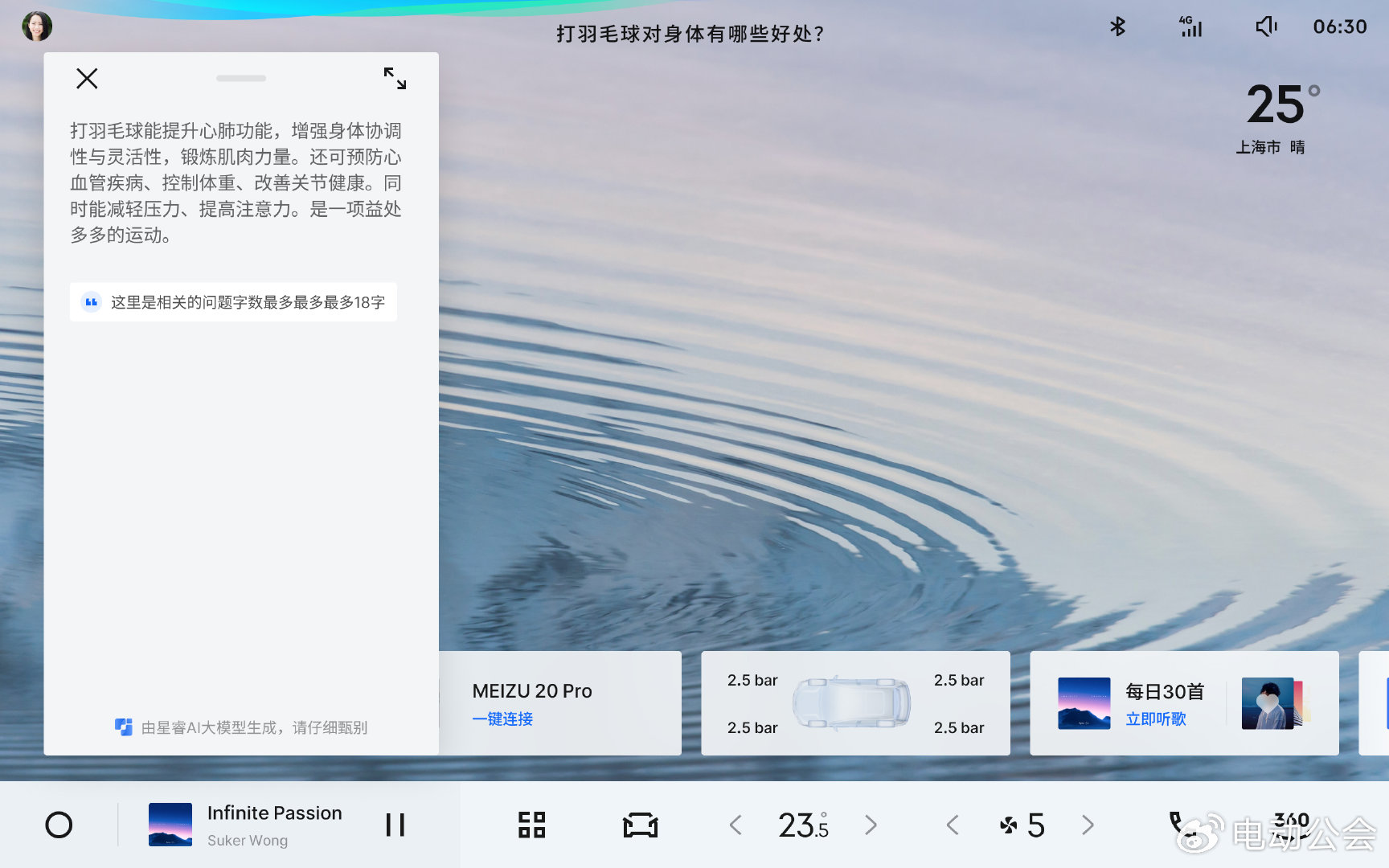Tap the voice query text at top

[690, 34]
